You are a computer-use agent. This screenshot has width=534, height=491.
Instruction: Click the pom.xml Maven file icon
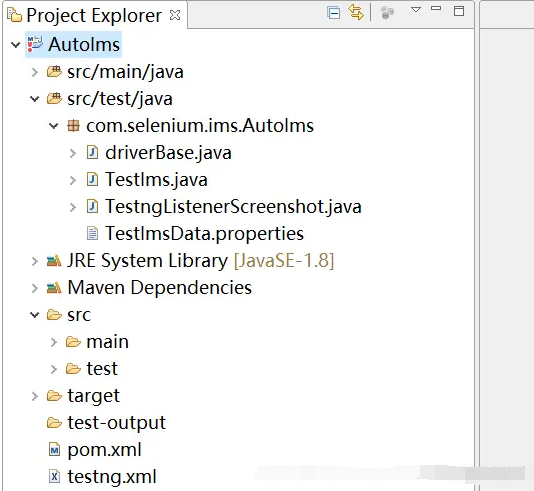click(54, 450)
